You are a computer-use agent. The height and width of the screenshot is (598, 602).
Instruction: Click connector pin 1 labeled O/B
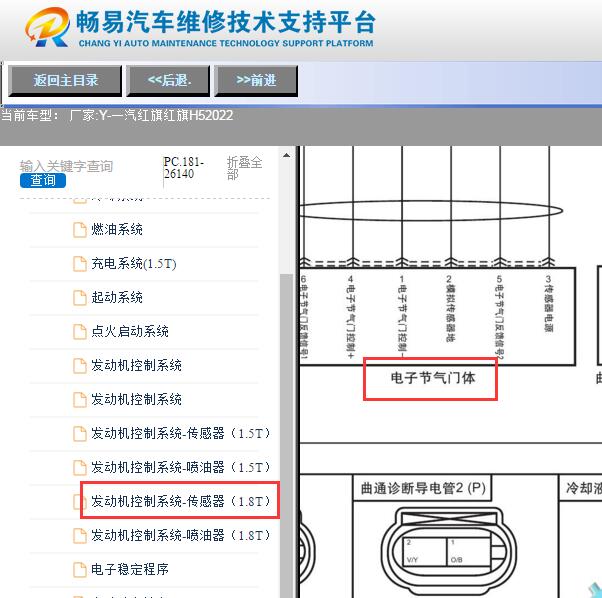[468, 551]
